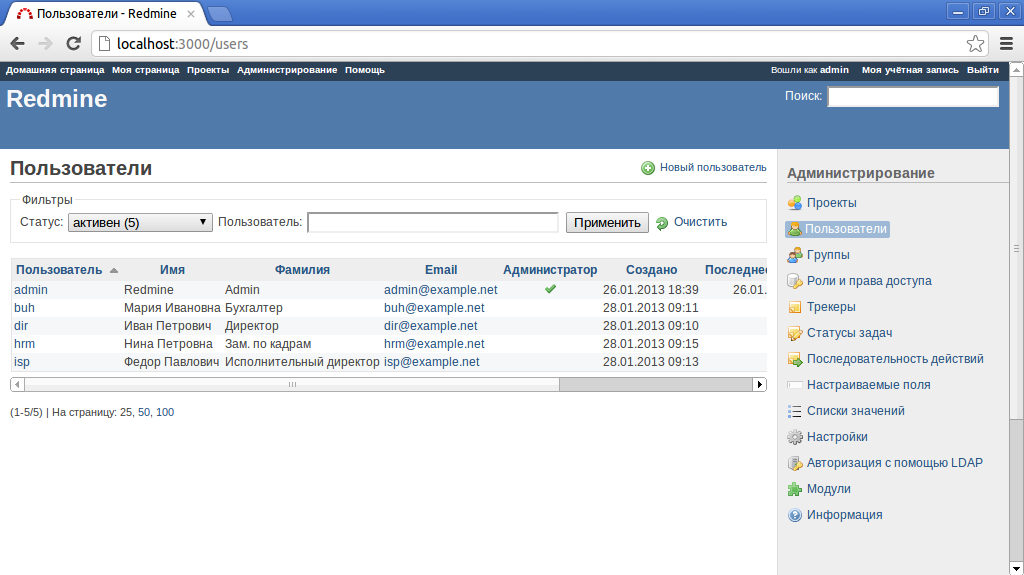This screenshot has height=575, width=1024.
Task: Show 50 users per page
Action: click(x=144, y=412)
